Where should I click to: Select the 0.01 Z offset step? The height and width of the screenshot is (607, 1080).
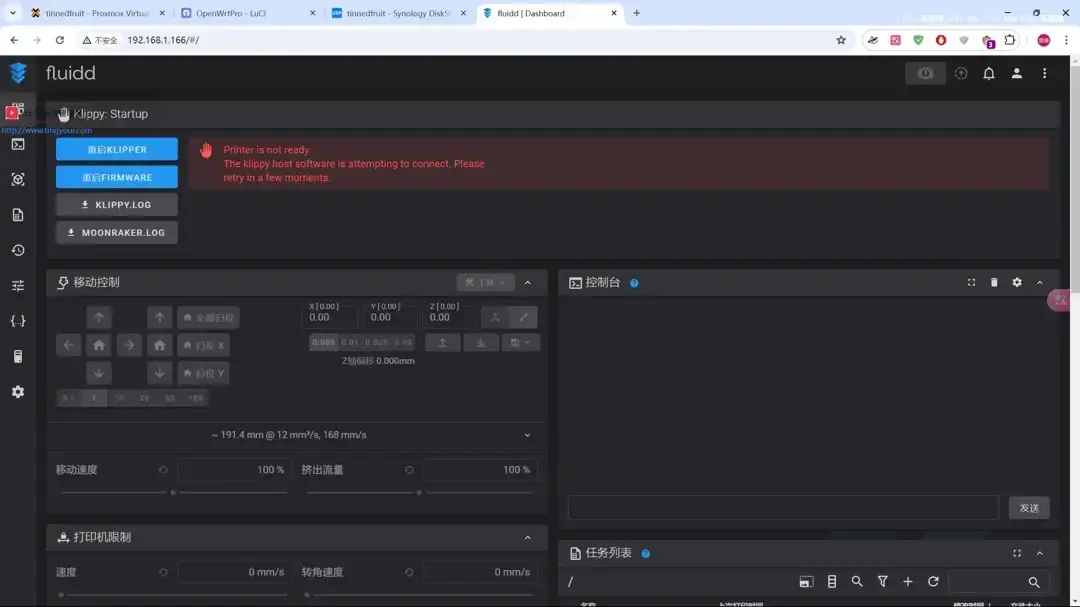[350, 342]
